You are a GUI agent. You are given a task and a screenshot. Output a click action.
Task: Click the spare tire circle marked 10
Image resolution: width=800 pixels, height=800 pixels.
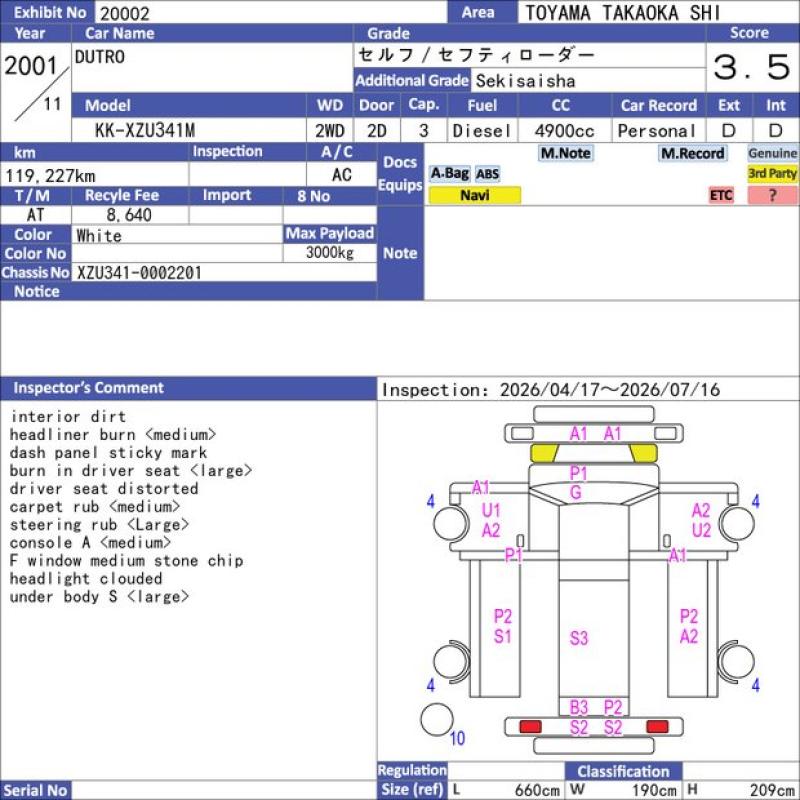(437, 719)
